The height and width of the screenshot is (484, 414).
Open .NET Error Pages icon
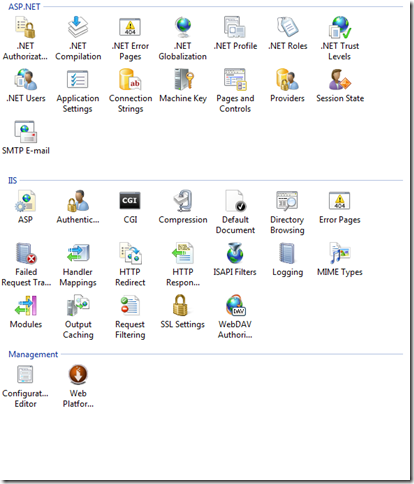pos(130,27)
